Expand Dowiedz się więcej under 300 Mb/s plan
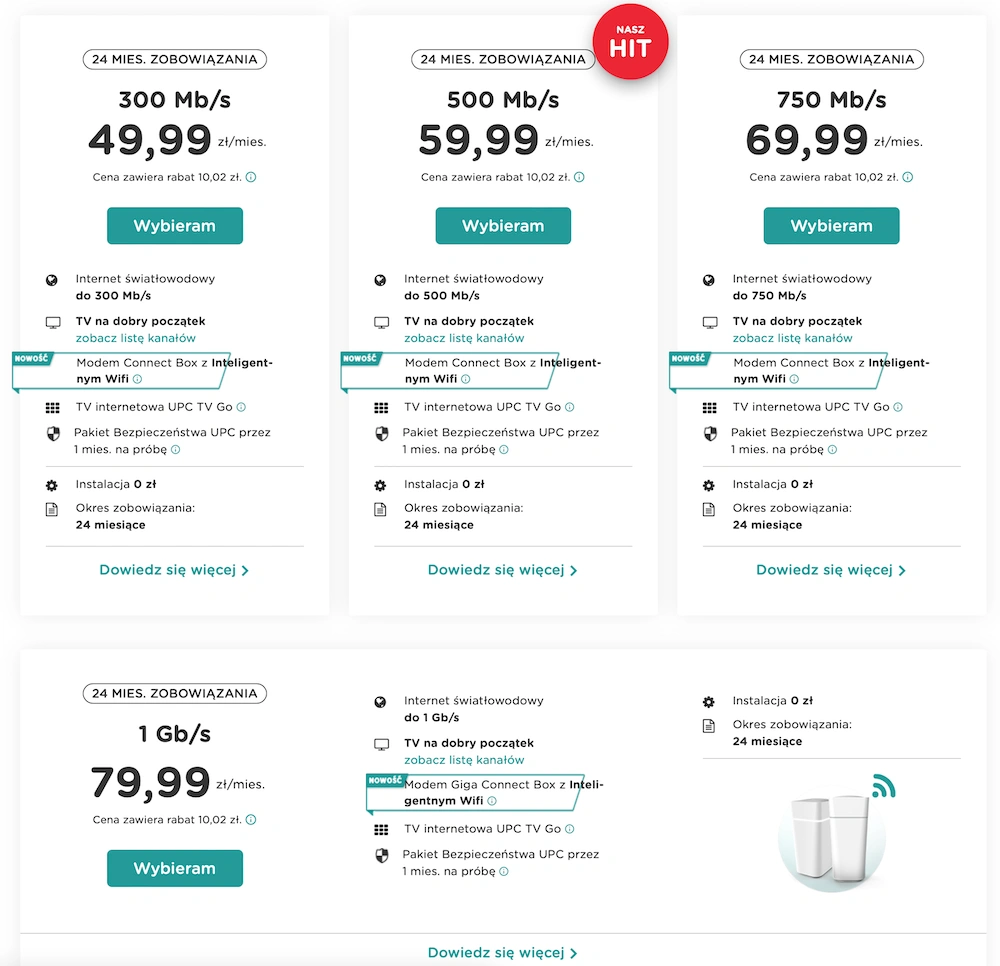This screenshot has width=1000, height=966. 174,570
